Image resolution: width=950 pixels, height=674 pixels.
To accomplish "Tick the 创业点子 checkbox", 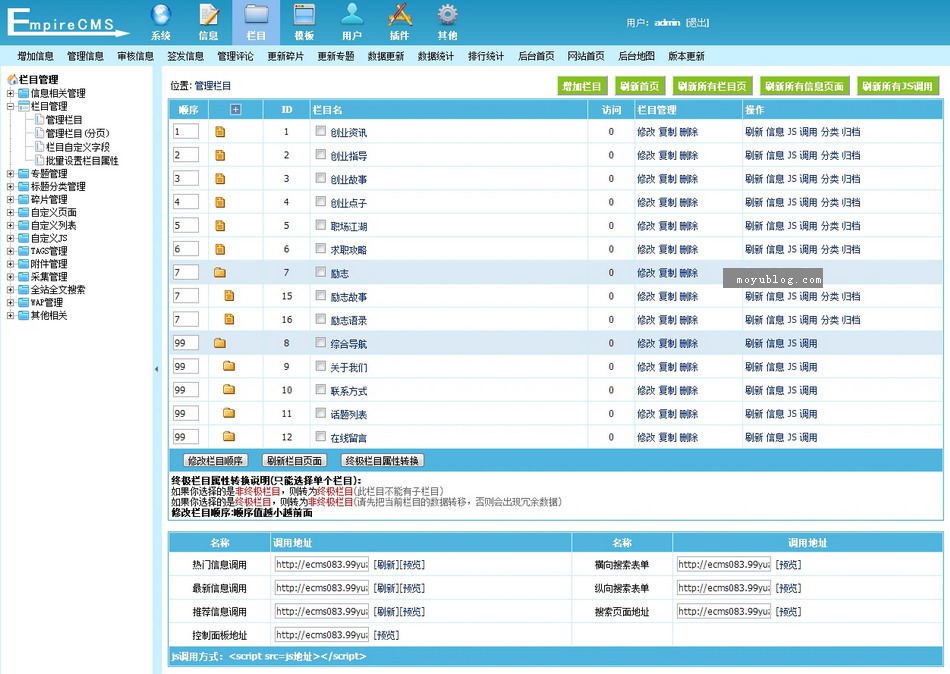I will (321, 201).
